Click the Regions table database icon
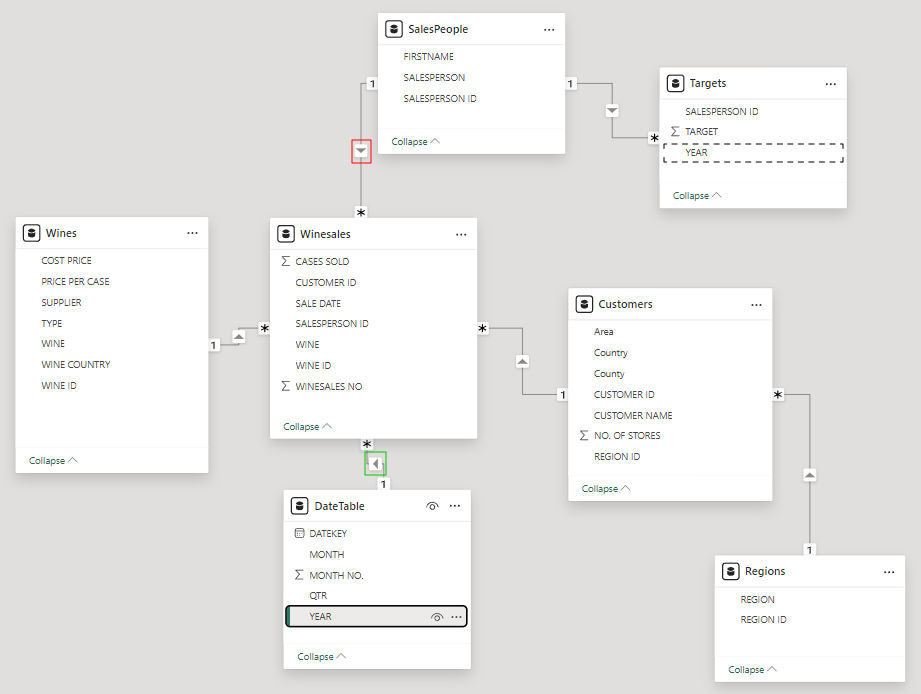The height and width of the screenshot is (694, 921). point(730,572)
